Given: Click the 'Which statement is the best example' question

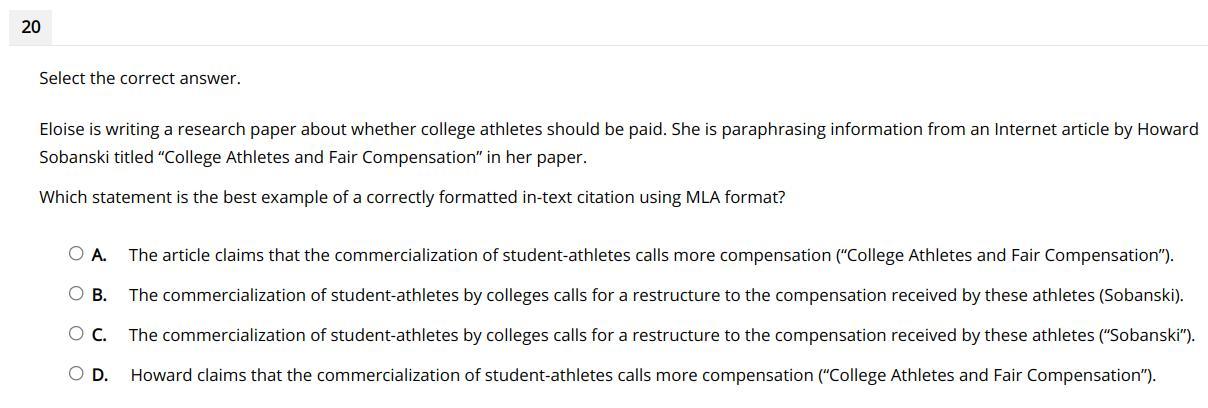Looking at the screenshot, I should point(412,197).
